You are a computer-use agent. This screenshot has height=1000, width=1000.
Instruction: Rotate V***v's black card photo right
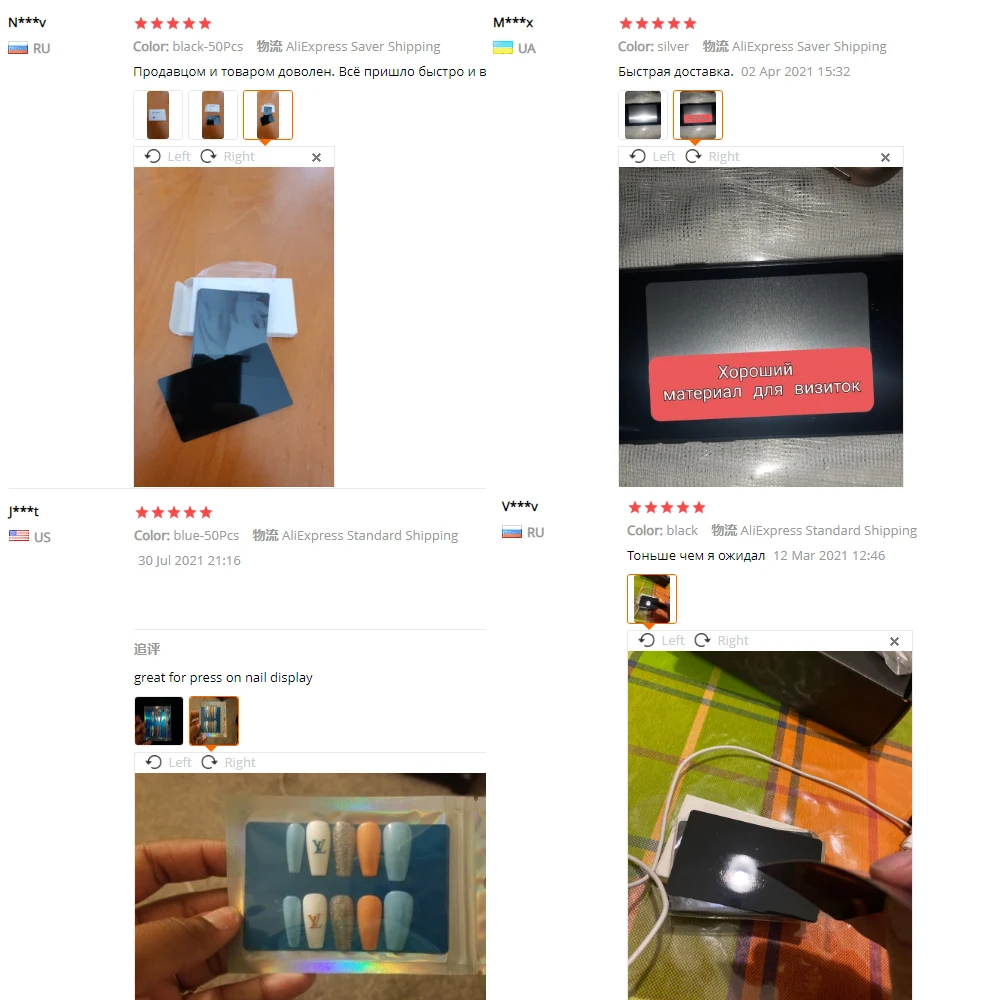point(721,640)
